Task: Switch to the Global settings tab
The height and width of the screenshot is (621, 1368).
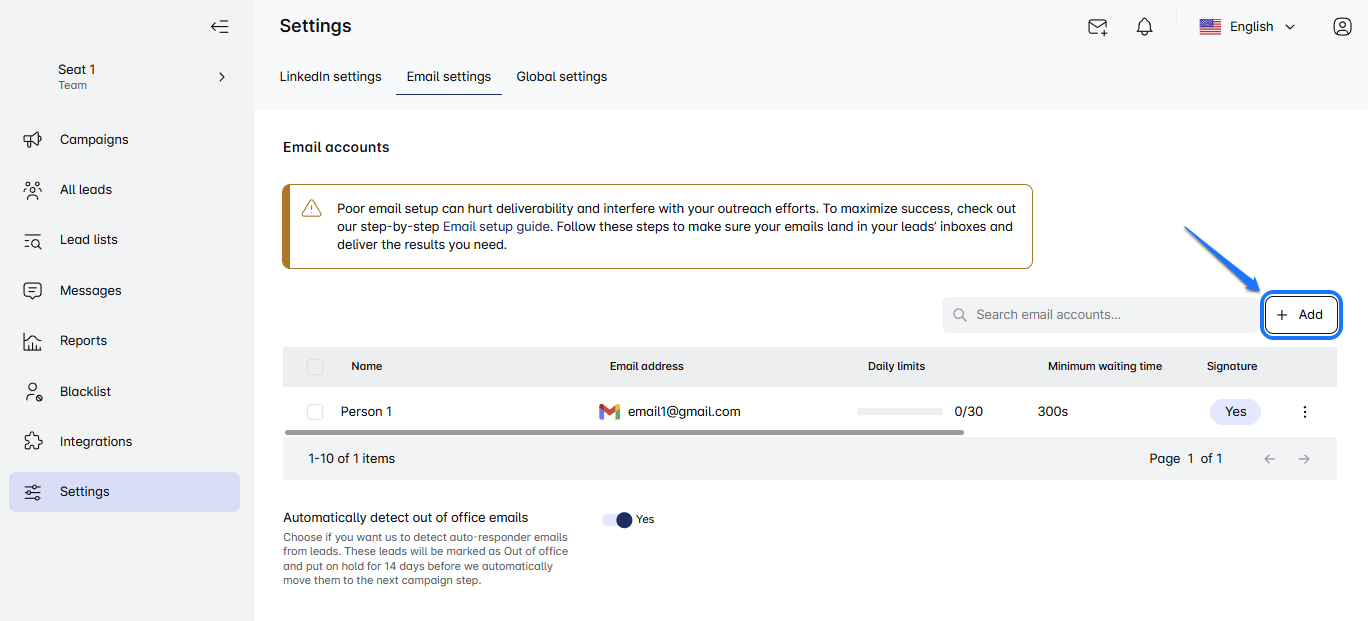Action: point(561,77)
